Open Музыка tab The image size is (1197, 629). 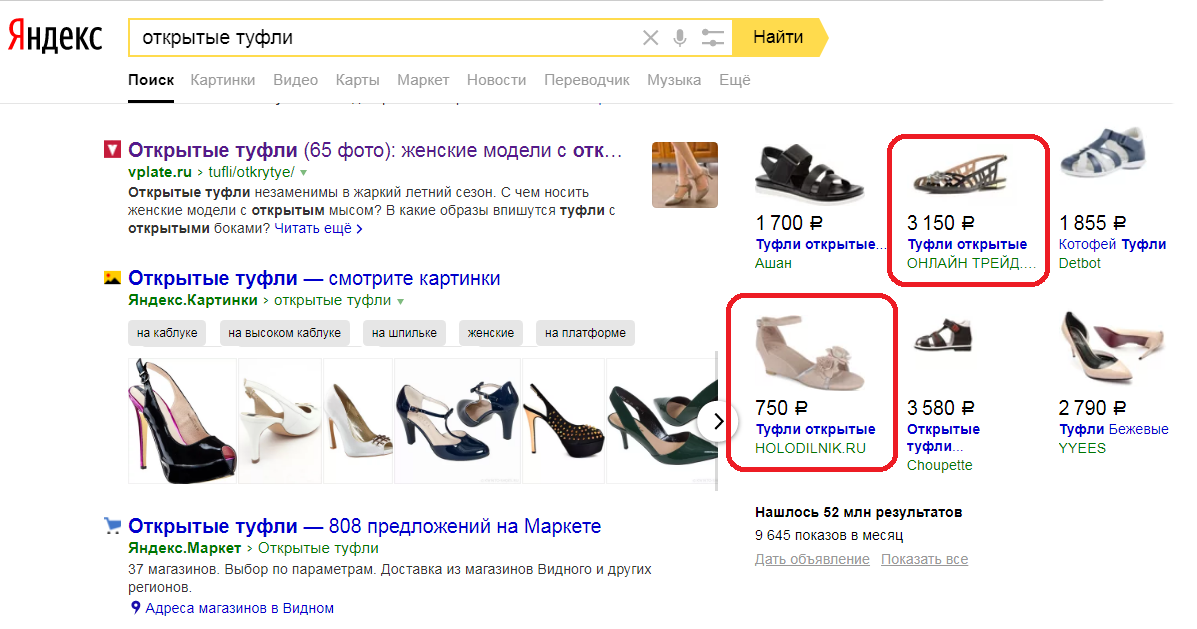click(673, 80)
